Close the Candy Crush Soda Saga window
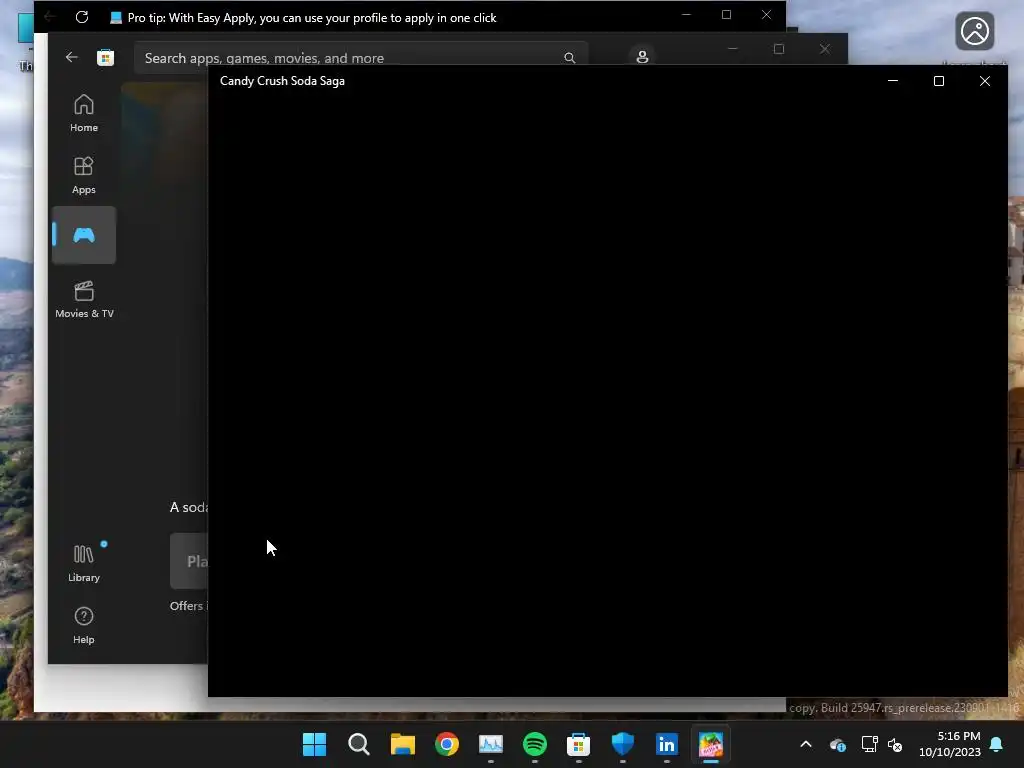1024x768 pixels. [985, 81]
